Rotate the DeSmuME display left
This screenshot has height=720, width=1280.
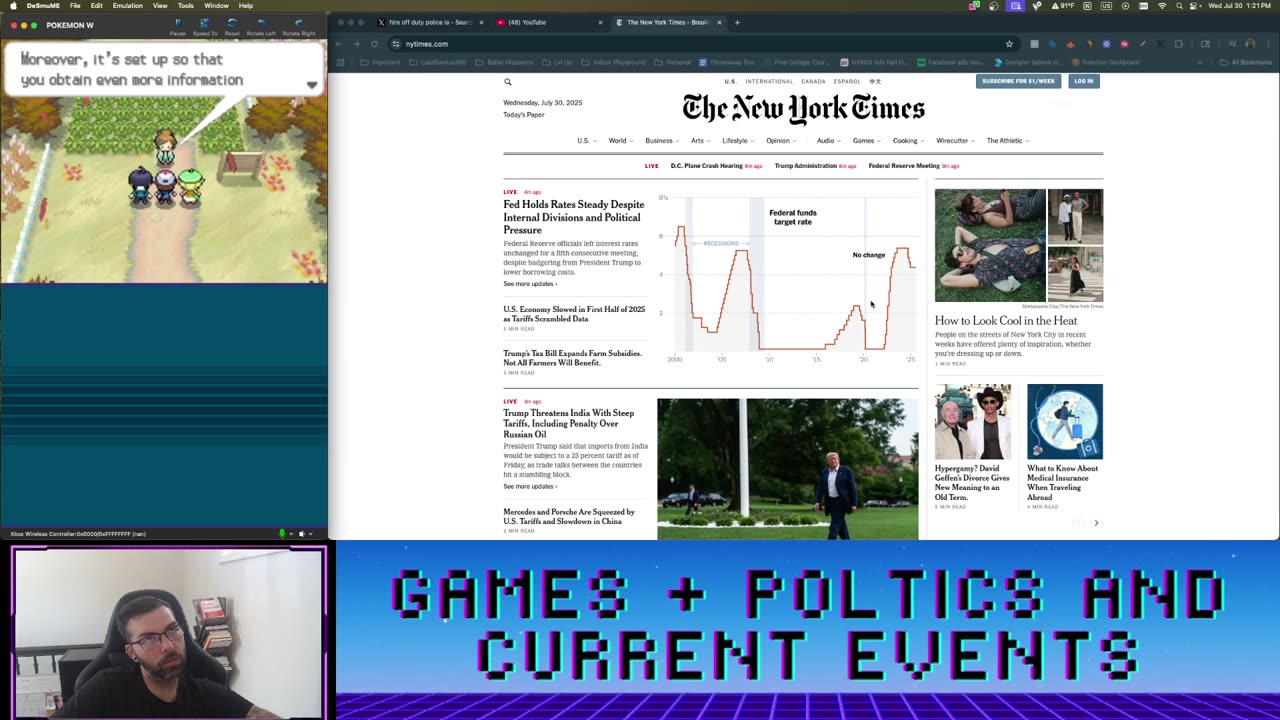pos(262,26)
